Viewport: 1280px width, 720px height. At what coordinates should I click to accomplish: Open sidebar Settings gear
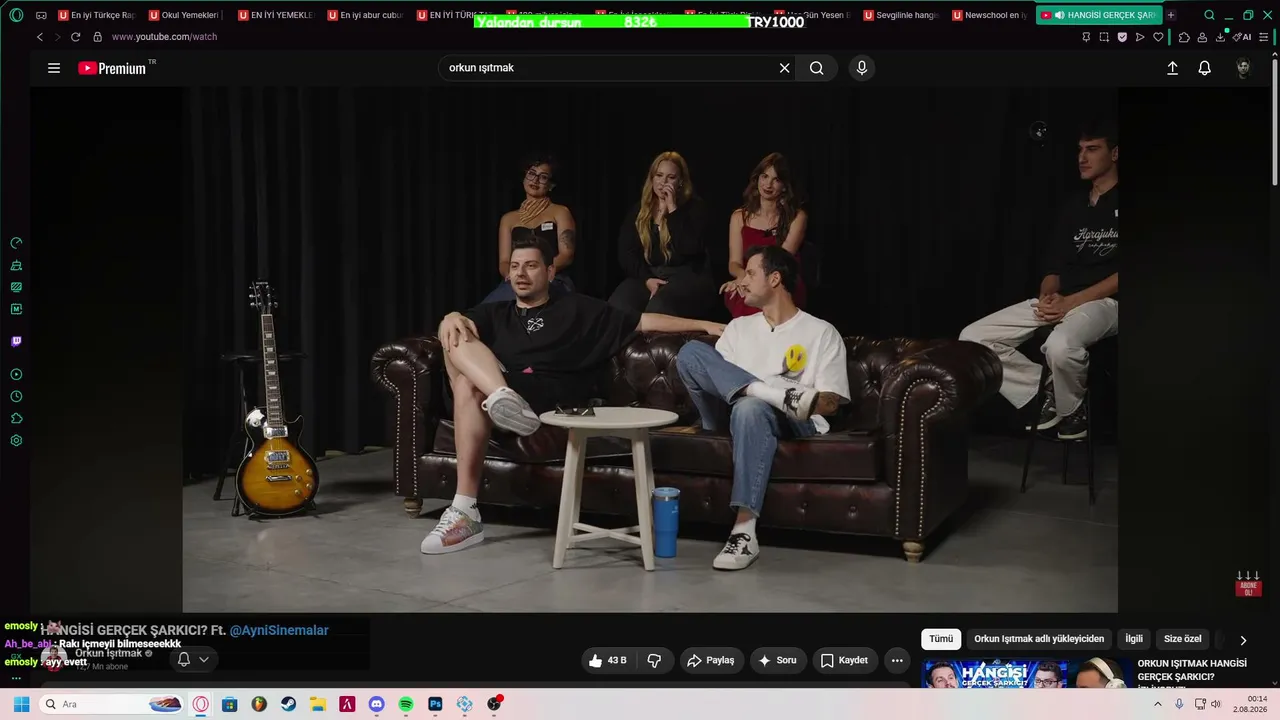pos(16,440)
